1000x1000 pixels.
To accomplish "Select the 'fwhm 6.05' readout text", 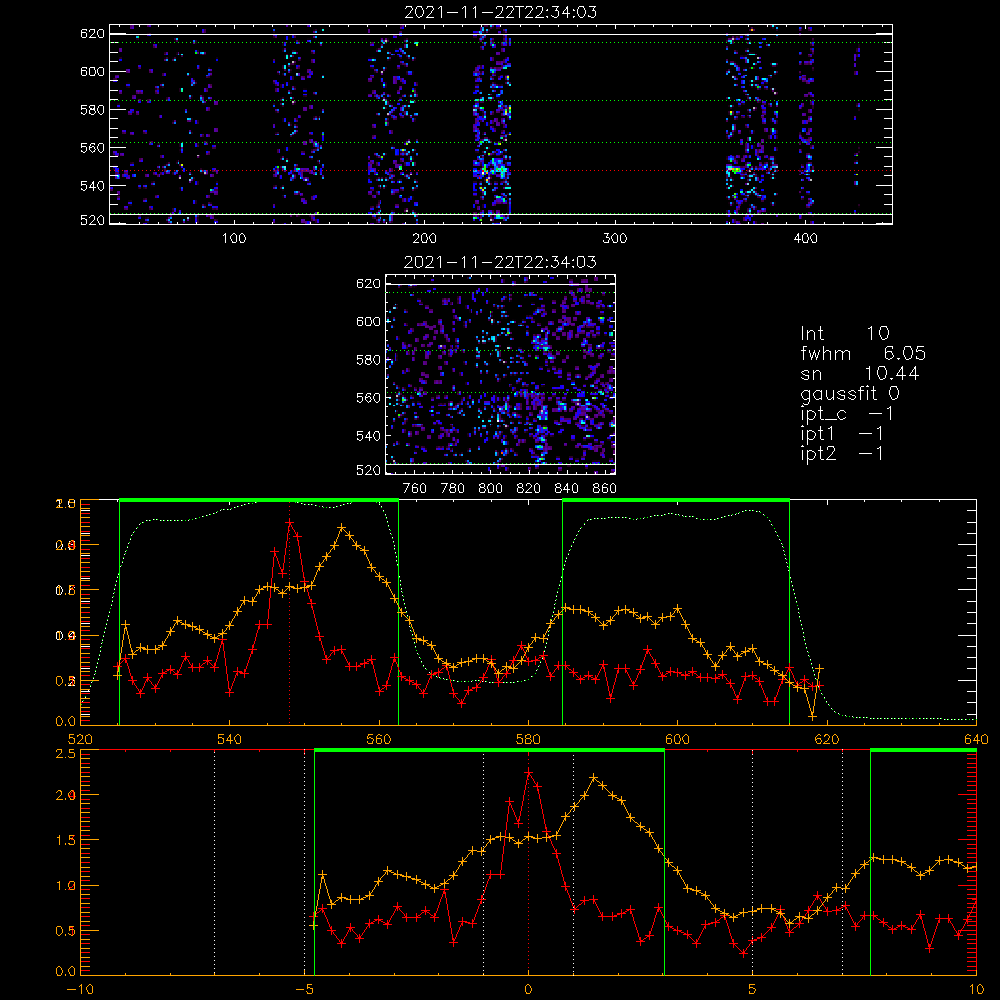I will tap(863, 353).
